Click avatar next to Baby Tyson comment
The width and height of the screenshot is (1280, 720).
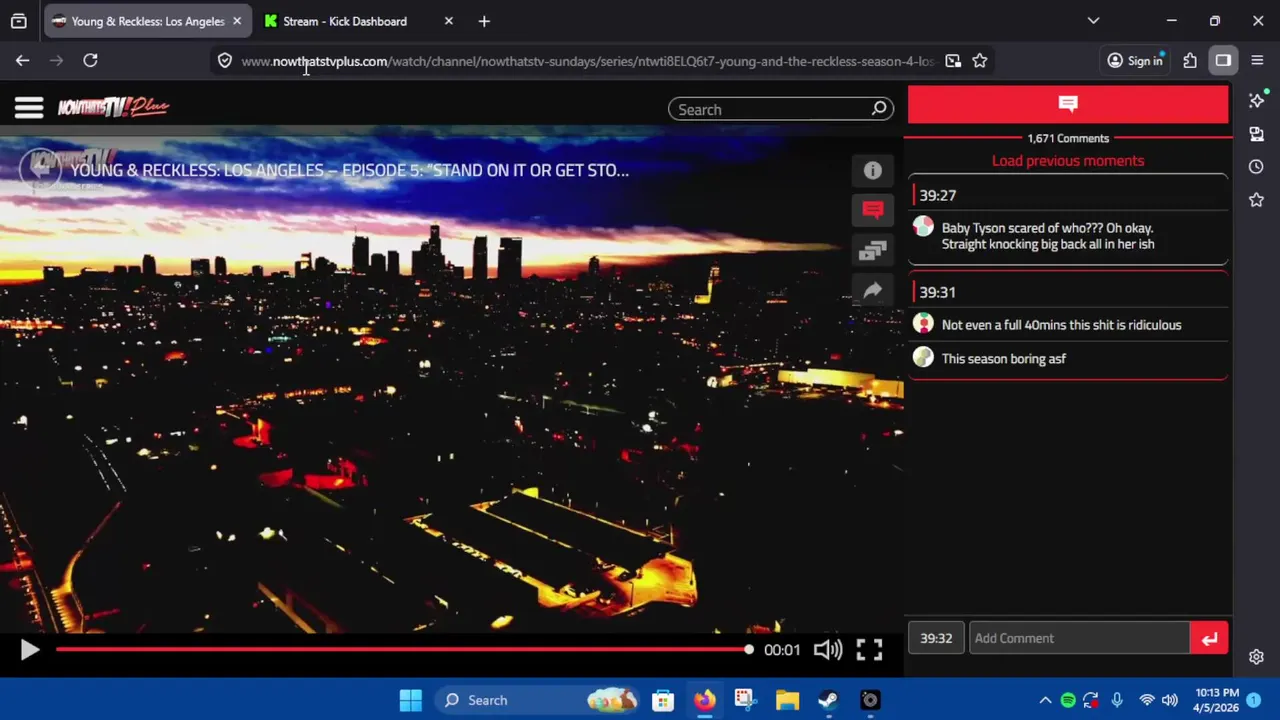[923, 227]
